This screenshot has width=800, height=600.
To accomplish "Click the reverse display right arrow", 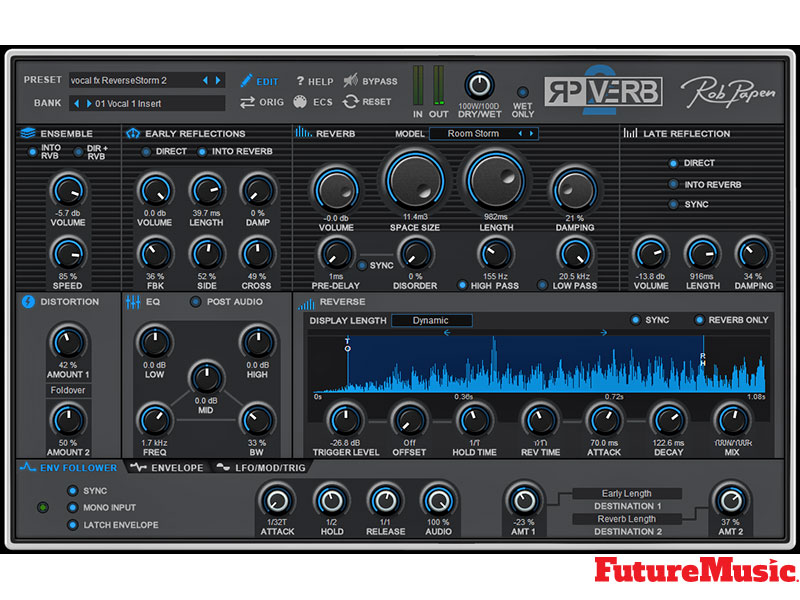I will [604, 333].
